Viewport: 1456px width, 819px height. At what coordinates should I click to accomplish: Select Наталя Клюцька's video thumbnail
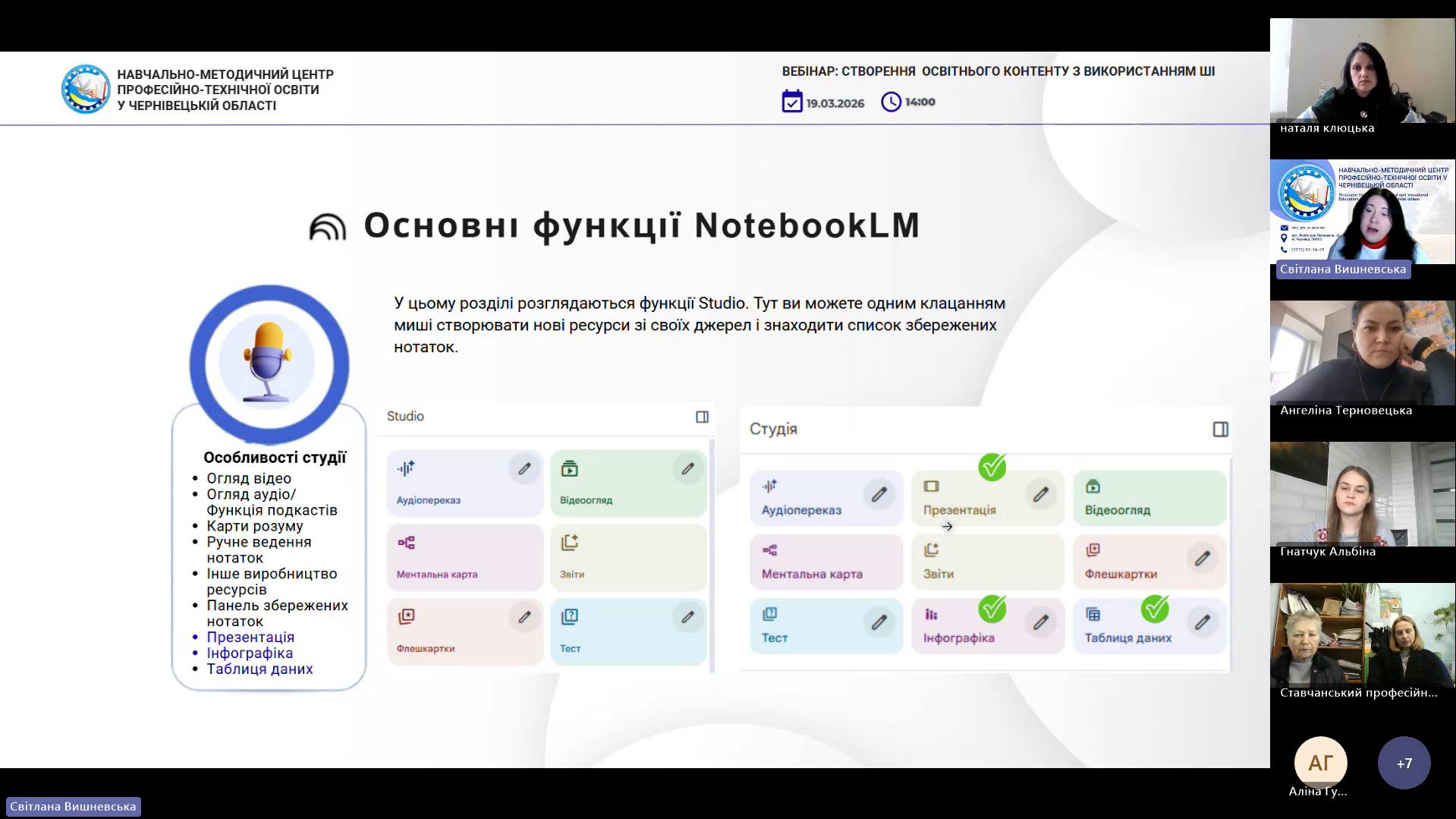1362,71
